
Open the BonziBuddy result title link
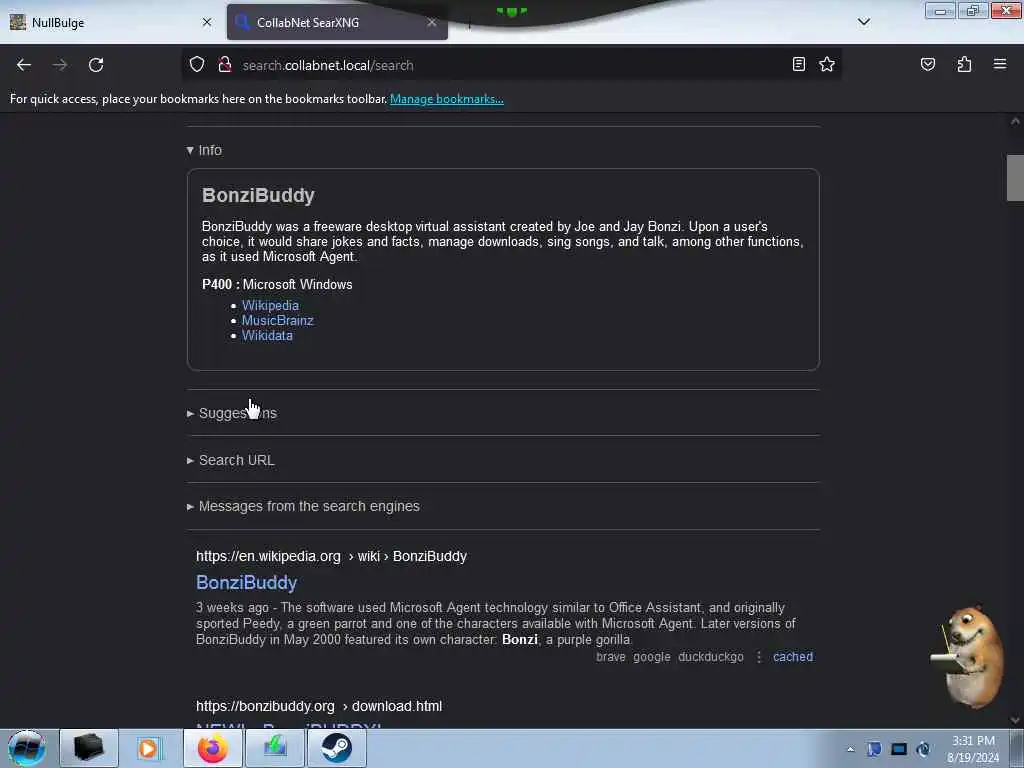(246, 583)
